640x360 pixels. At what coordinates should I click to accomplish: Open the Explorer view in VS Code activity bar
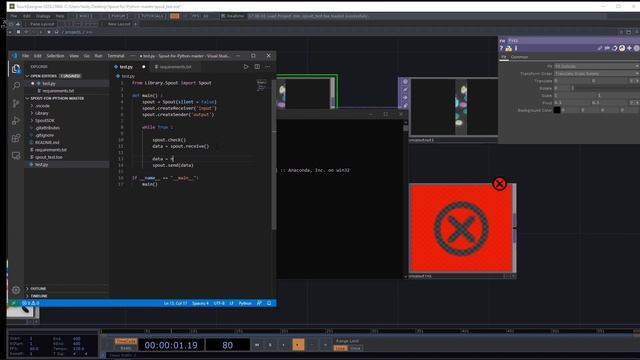point(16,69)
